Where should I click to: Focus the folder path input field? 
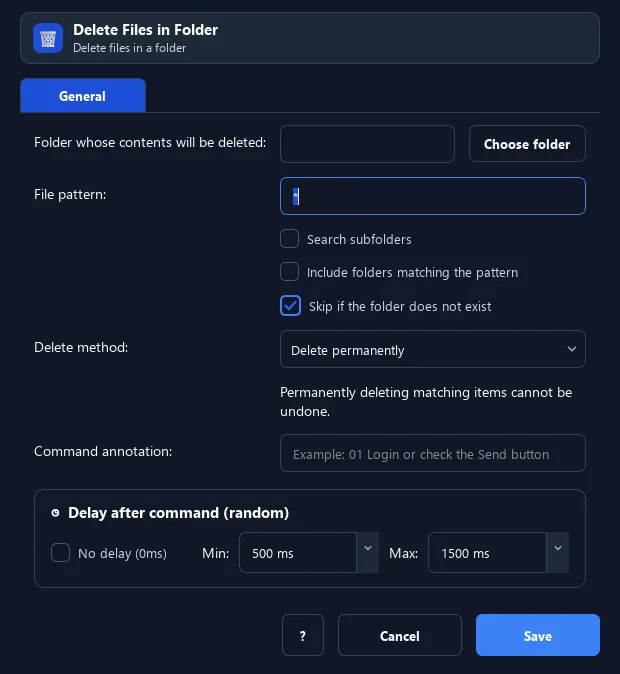tap(367, 144)
